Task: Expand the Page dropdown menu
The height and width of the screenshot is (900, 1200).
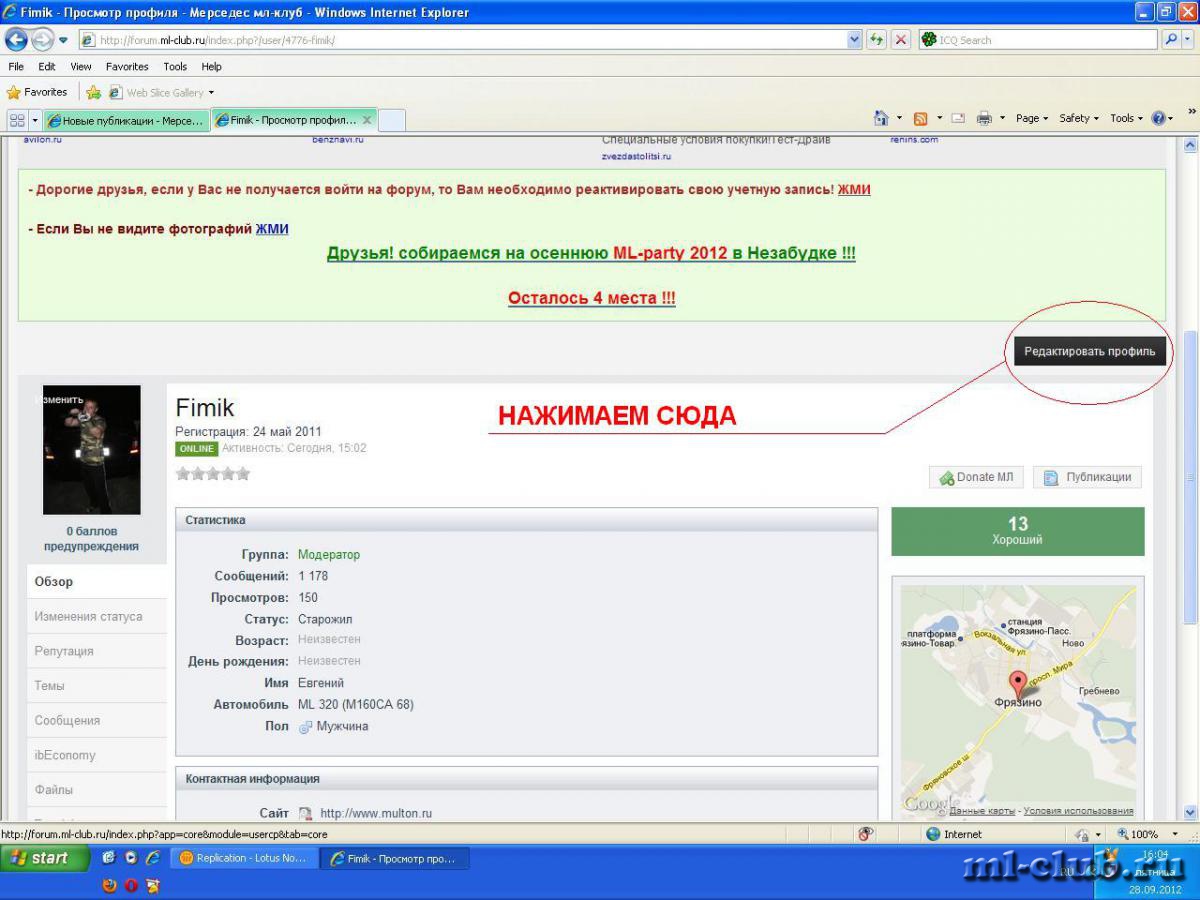Action: pyautogui.click(x=1032, y=118)
